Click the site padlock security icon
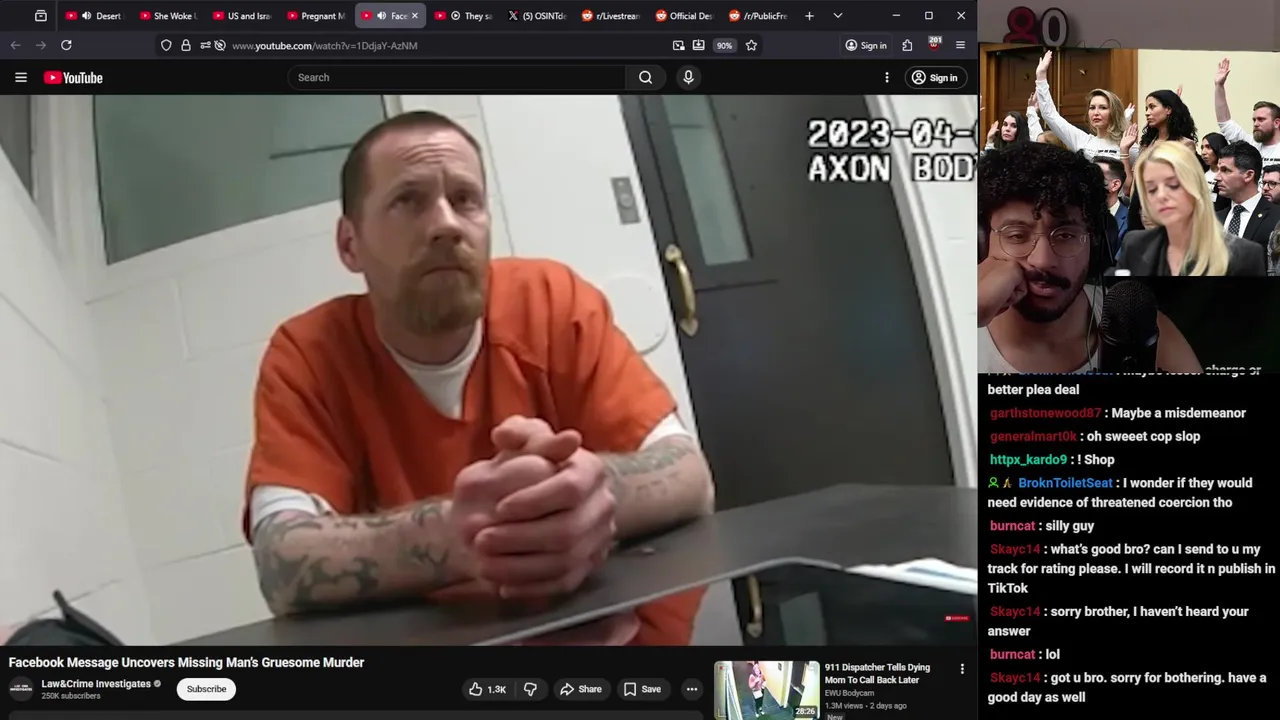This screenshot has height=720, width=1280. coord(185,45)
